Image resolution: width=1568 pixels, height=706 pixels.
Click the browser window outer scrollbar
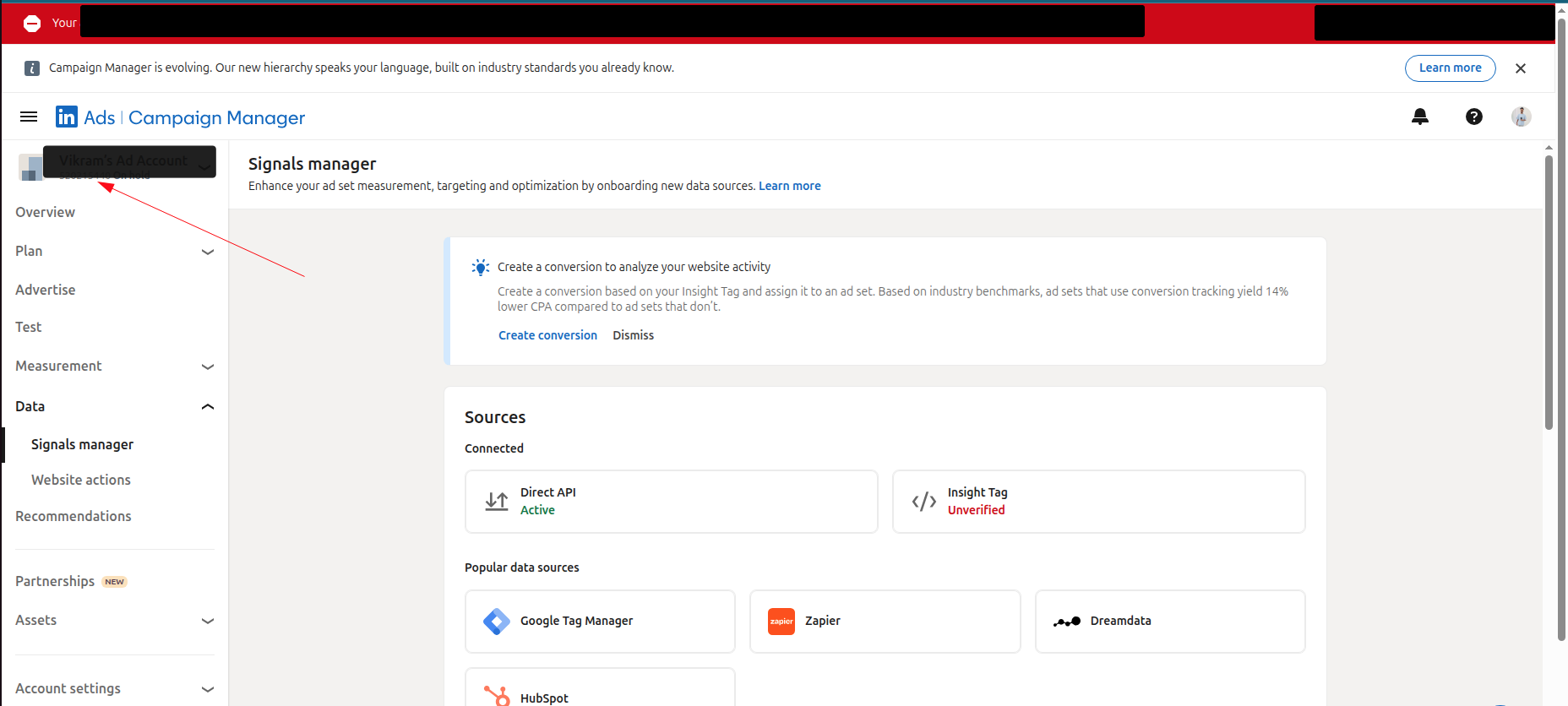pyautogui.click(x=1562, y=329)
